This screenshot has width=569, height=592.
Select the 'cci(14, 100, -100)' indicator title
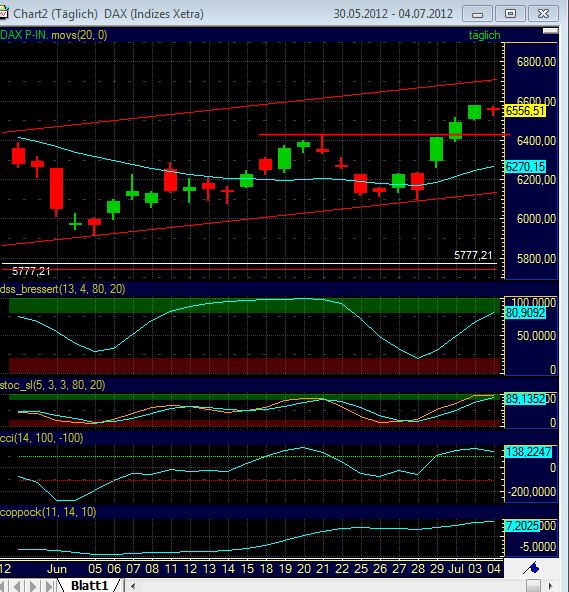pos(42,438)
